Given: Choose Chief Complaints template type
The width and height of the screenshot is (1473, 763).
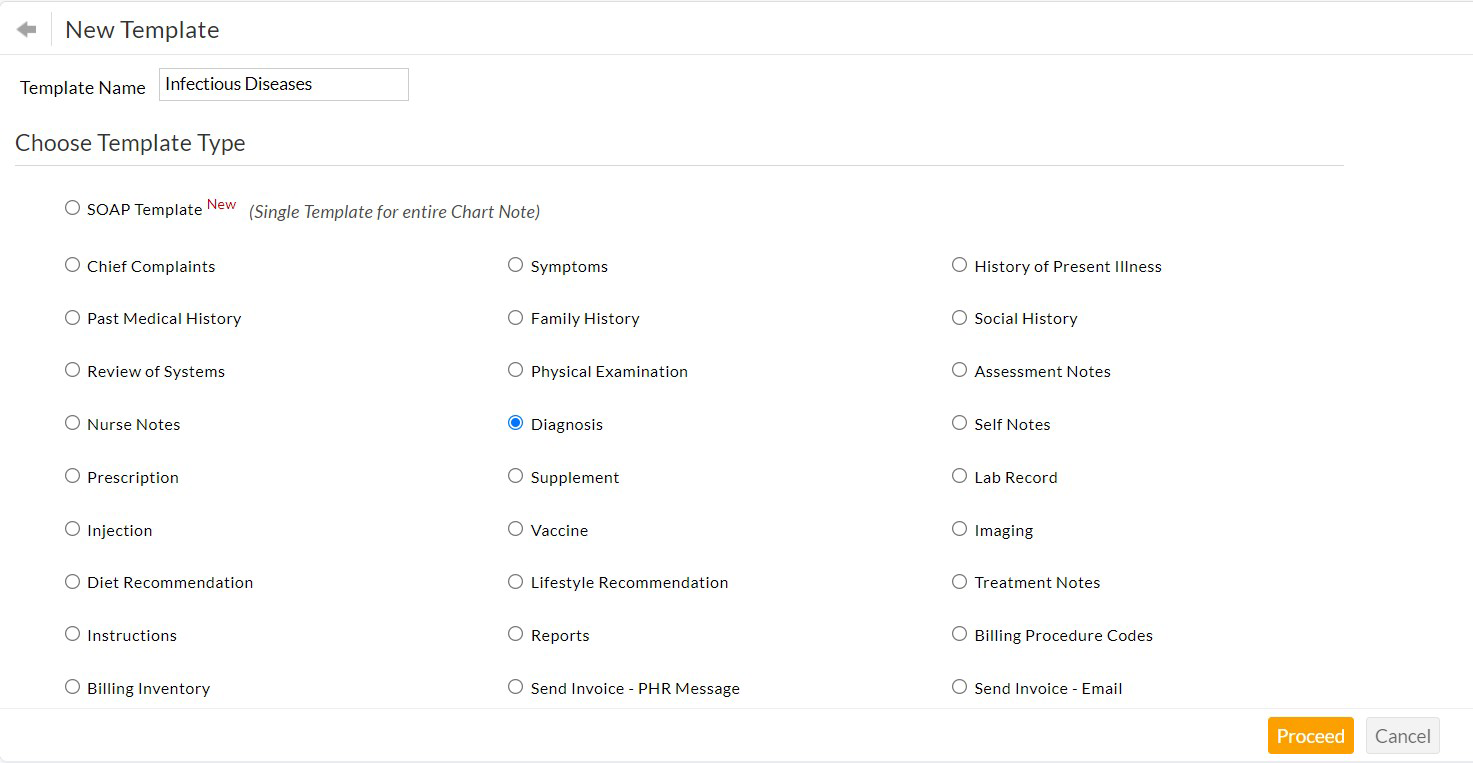Looking at the screenshot, I should click(72, 264).
